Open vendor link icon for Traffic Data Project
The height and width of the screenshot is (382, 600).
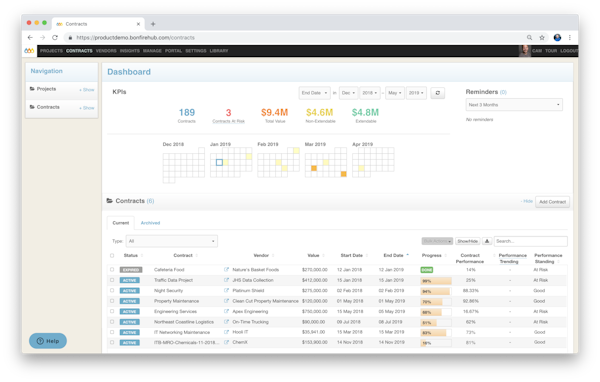pos(227,280)
